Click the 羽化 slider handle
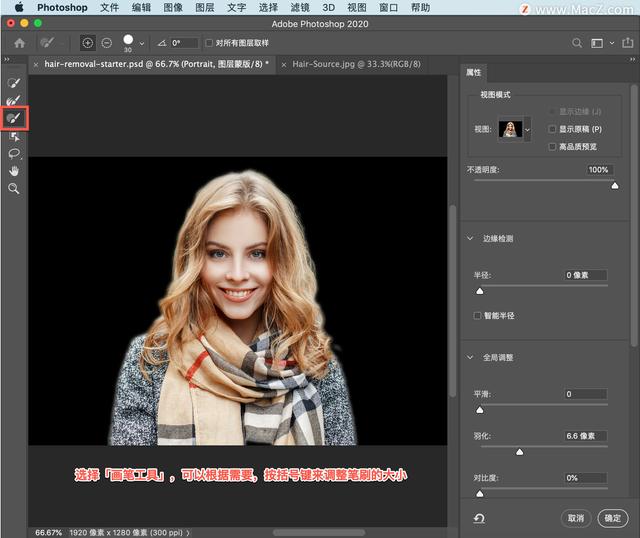Image resolution: width=640 pixels, height=538 pixels. (x=520, y=451)
